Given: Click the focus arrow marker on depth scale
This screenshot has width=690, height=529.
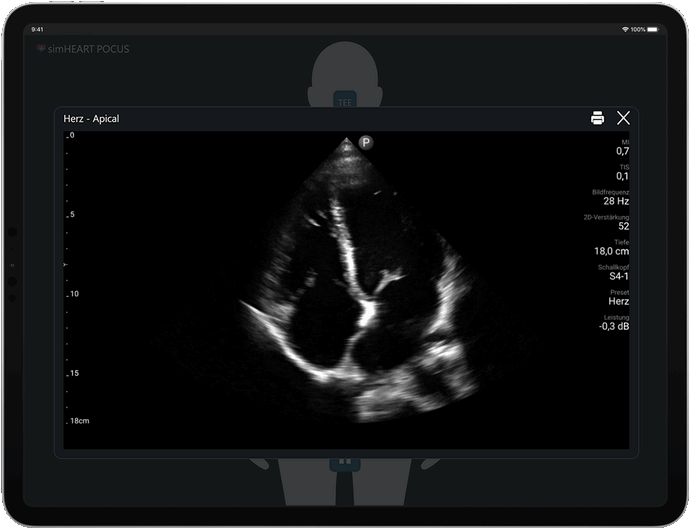Looking at the screenshot, I should click(66, 264).
